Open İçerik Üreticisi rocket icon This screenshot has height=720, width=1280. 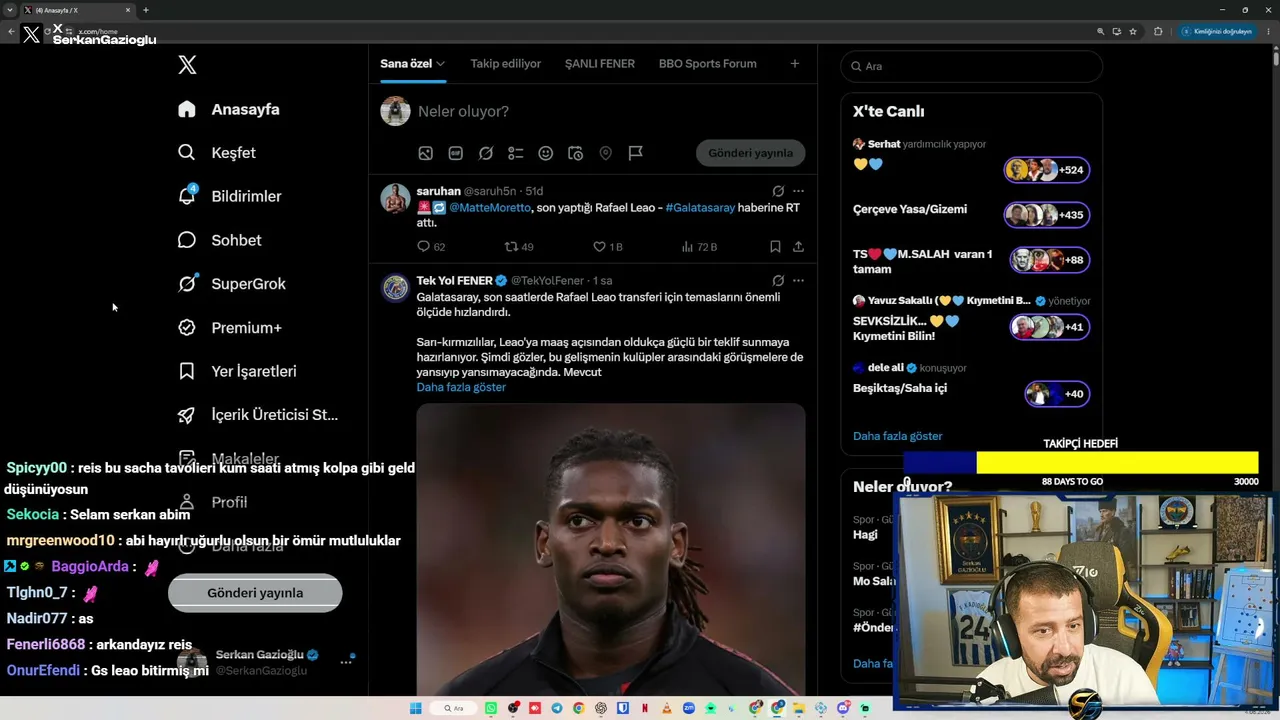point(187,415)
